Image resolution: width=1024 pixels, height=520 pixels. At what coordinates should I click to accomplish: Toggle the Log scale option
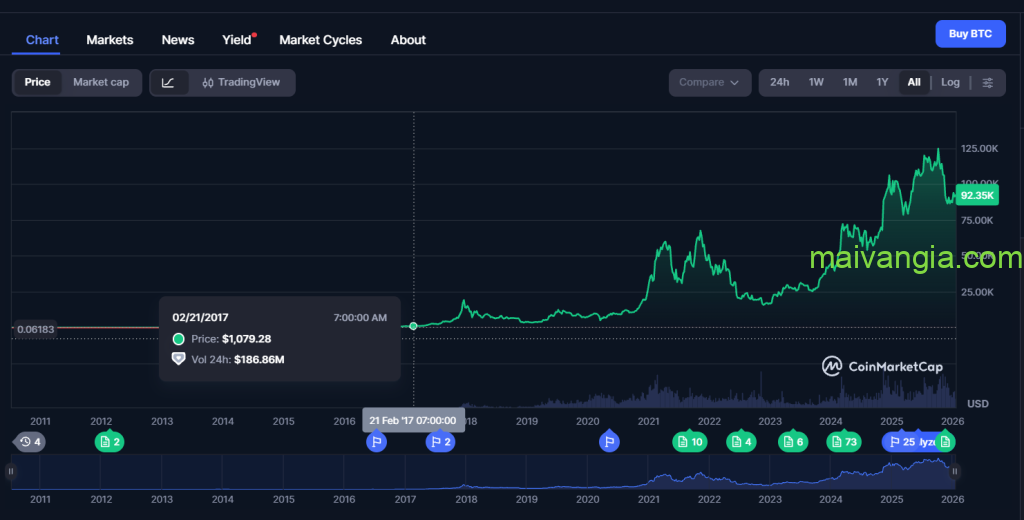click(950, 82)
